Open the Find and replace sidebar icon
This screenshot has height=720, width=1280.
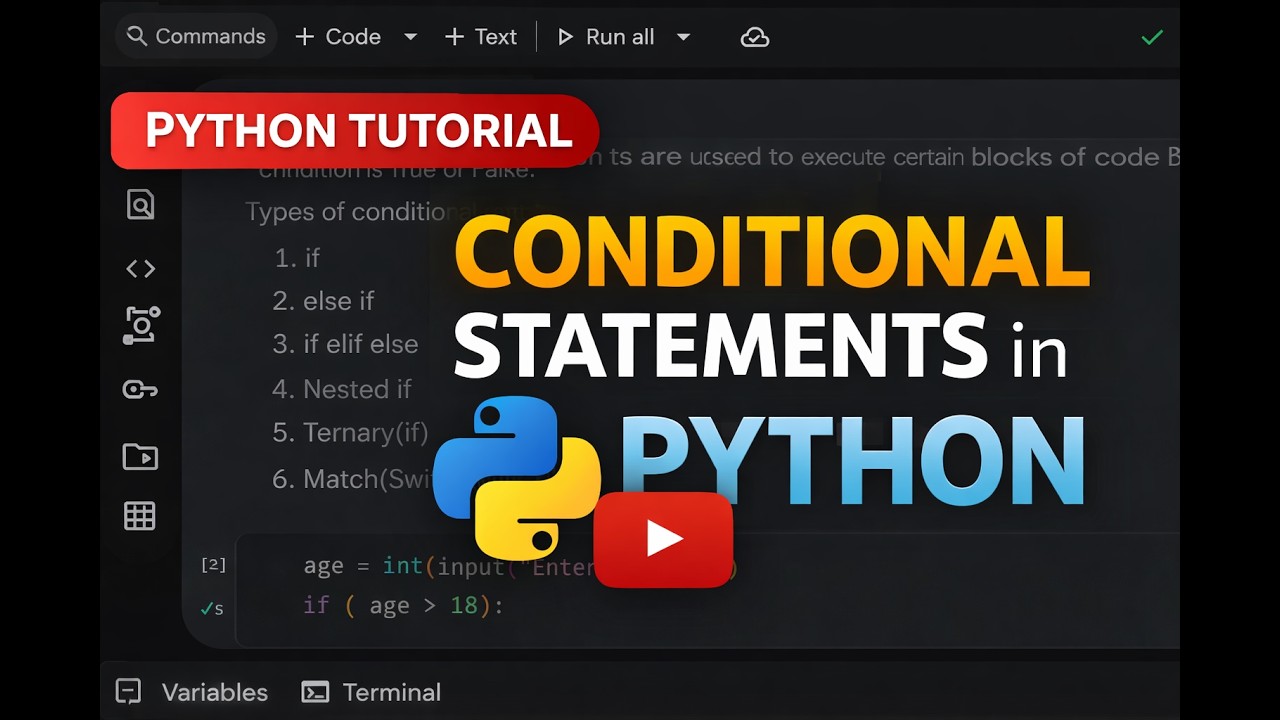pos(140,205)
